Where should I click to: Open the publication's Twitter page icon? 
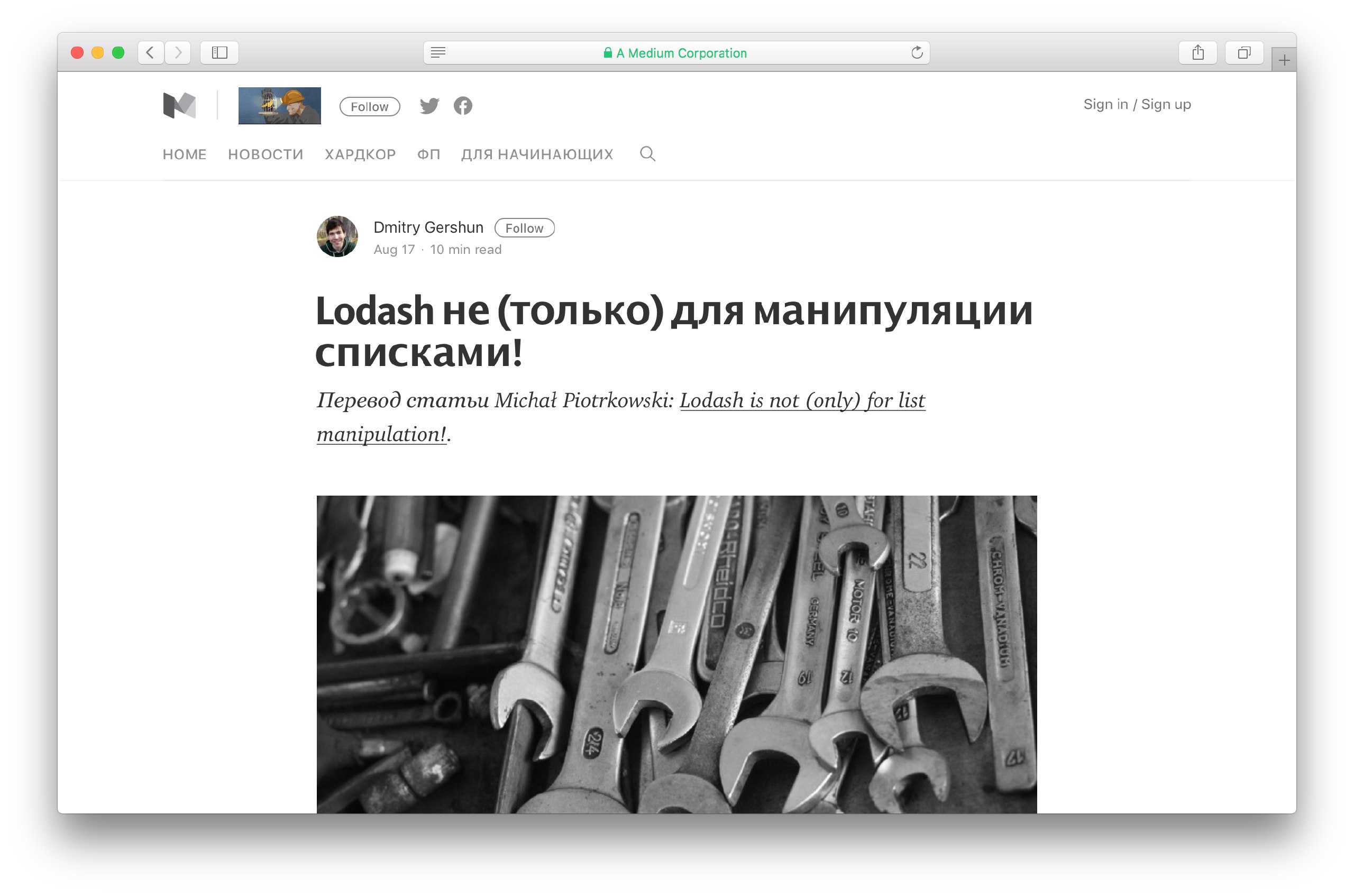429,106
